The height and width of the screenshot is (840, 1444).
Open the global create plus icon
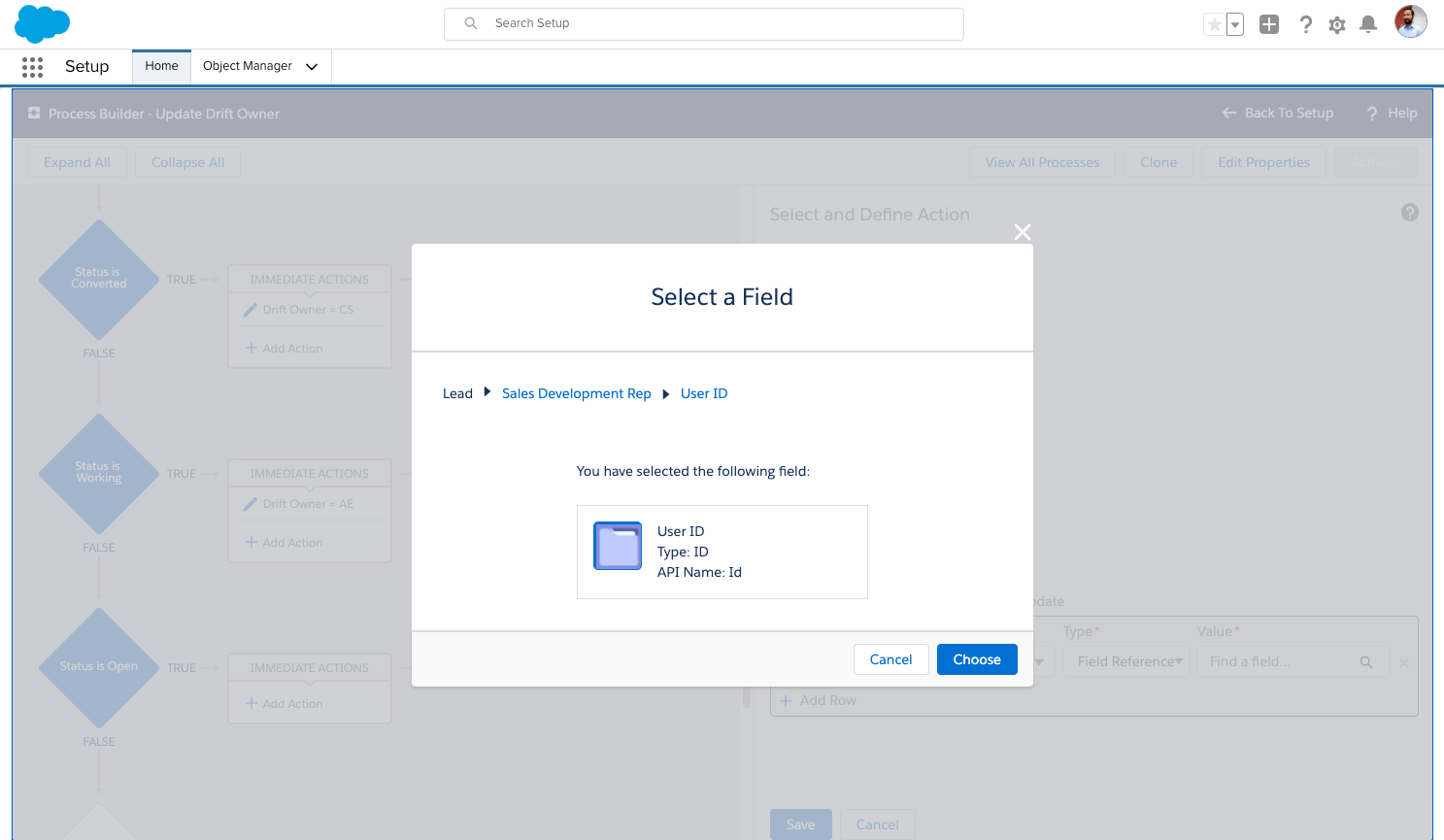pos(1269,24)
